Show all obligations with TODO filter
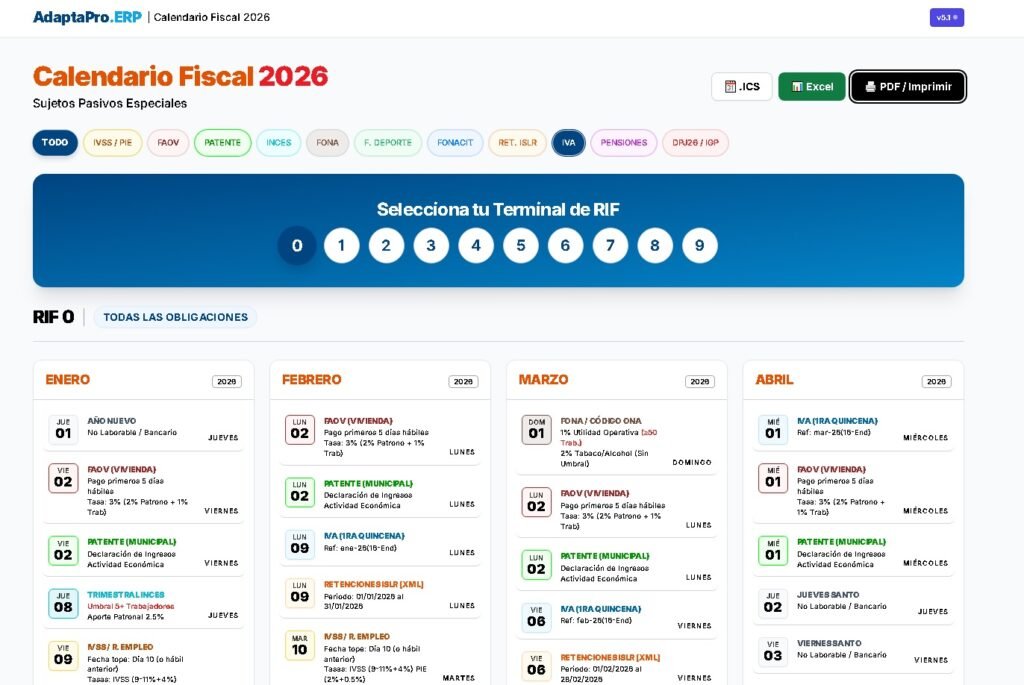Viewport: 1024px width, 685px height. pos(55,143)
